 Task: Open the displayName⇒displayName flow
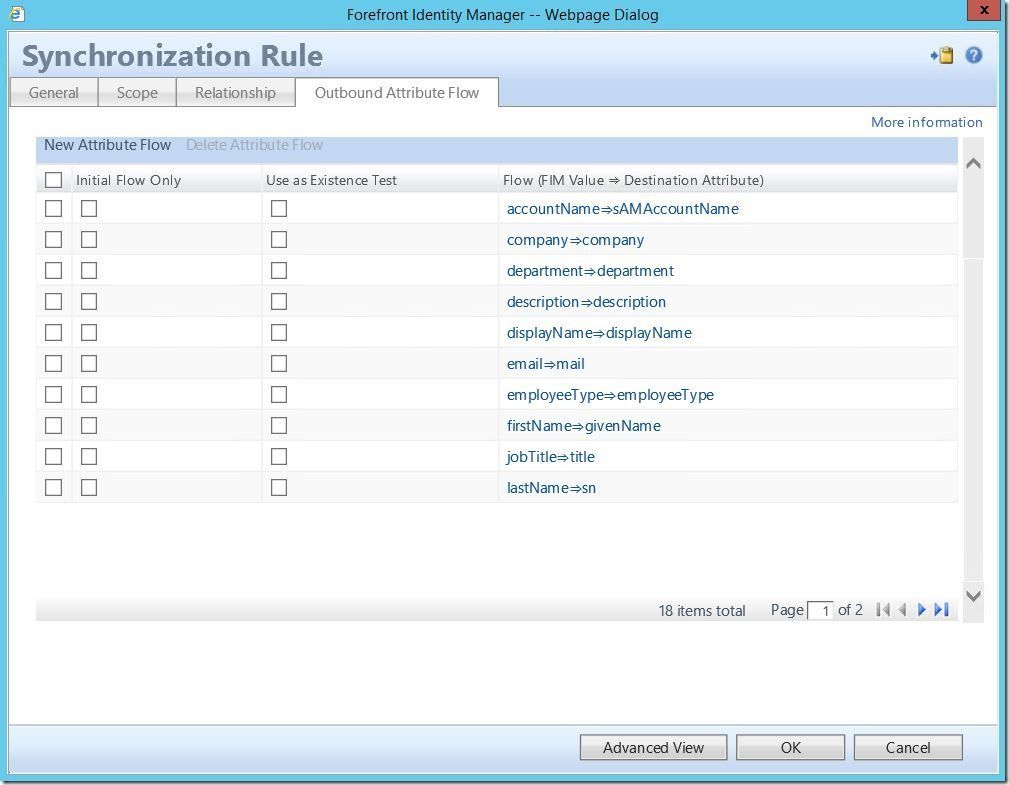599,333
